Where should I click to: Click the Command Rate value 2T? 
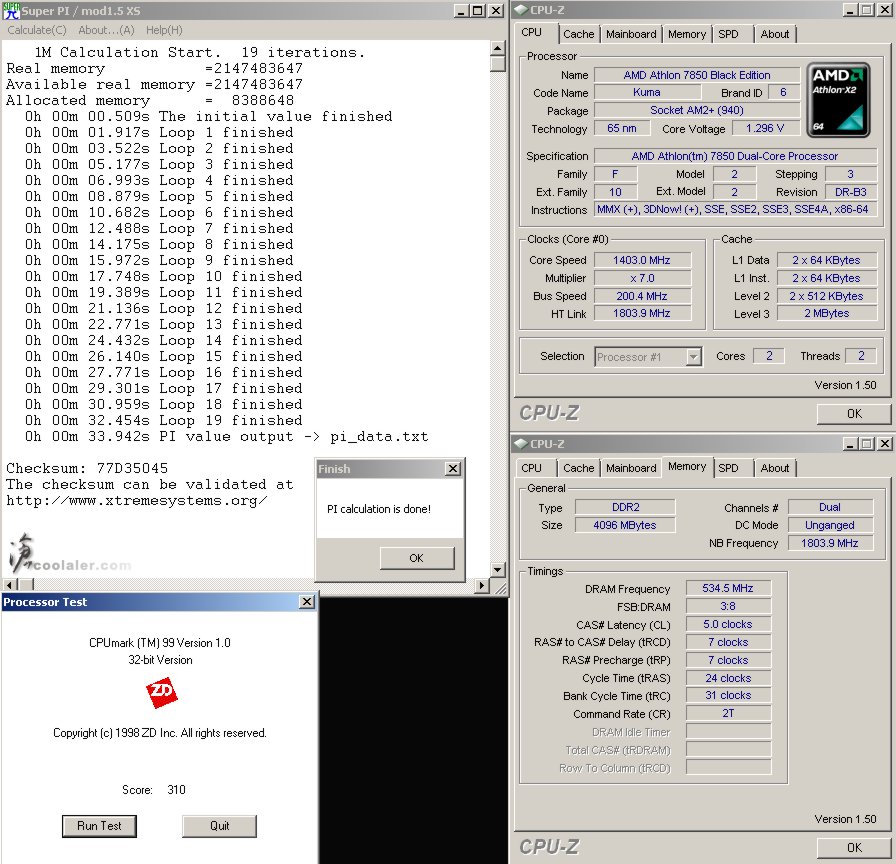[x=728, y=714]
